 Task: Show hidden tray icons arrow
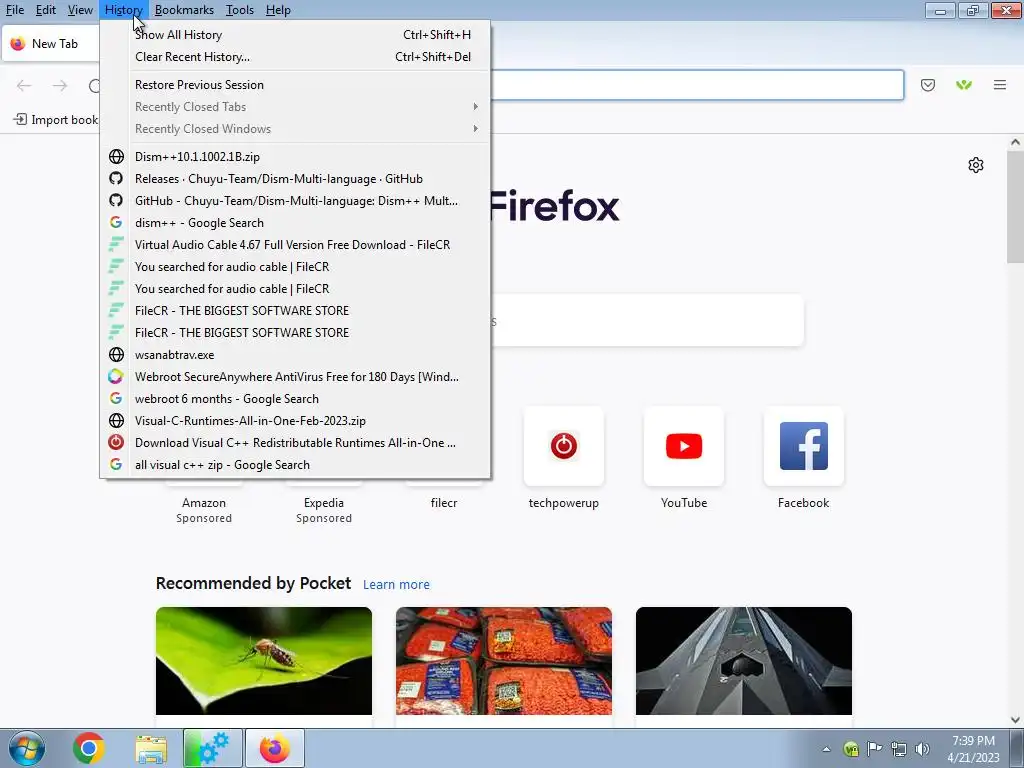click(x=826, y=749)
